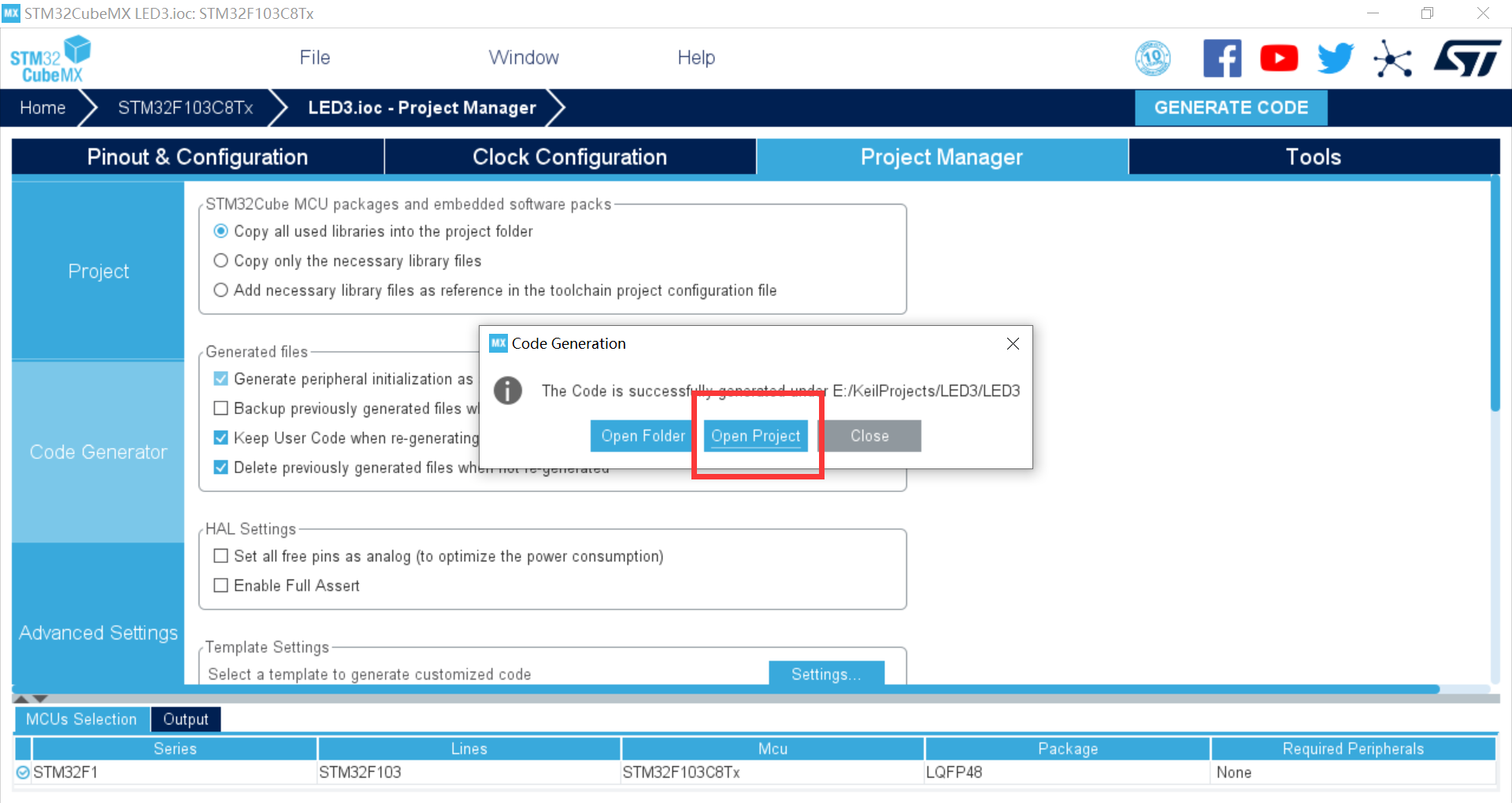
Task: Click the ST community network icon
Action: [x=1392, y=58]
